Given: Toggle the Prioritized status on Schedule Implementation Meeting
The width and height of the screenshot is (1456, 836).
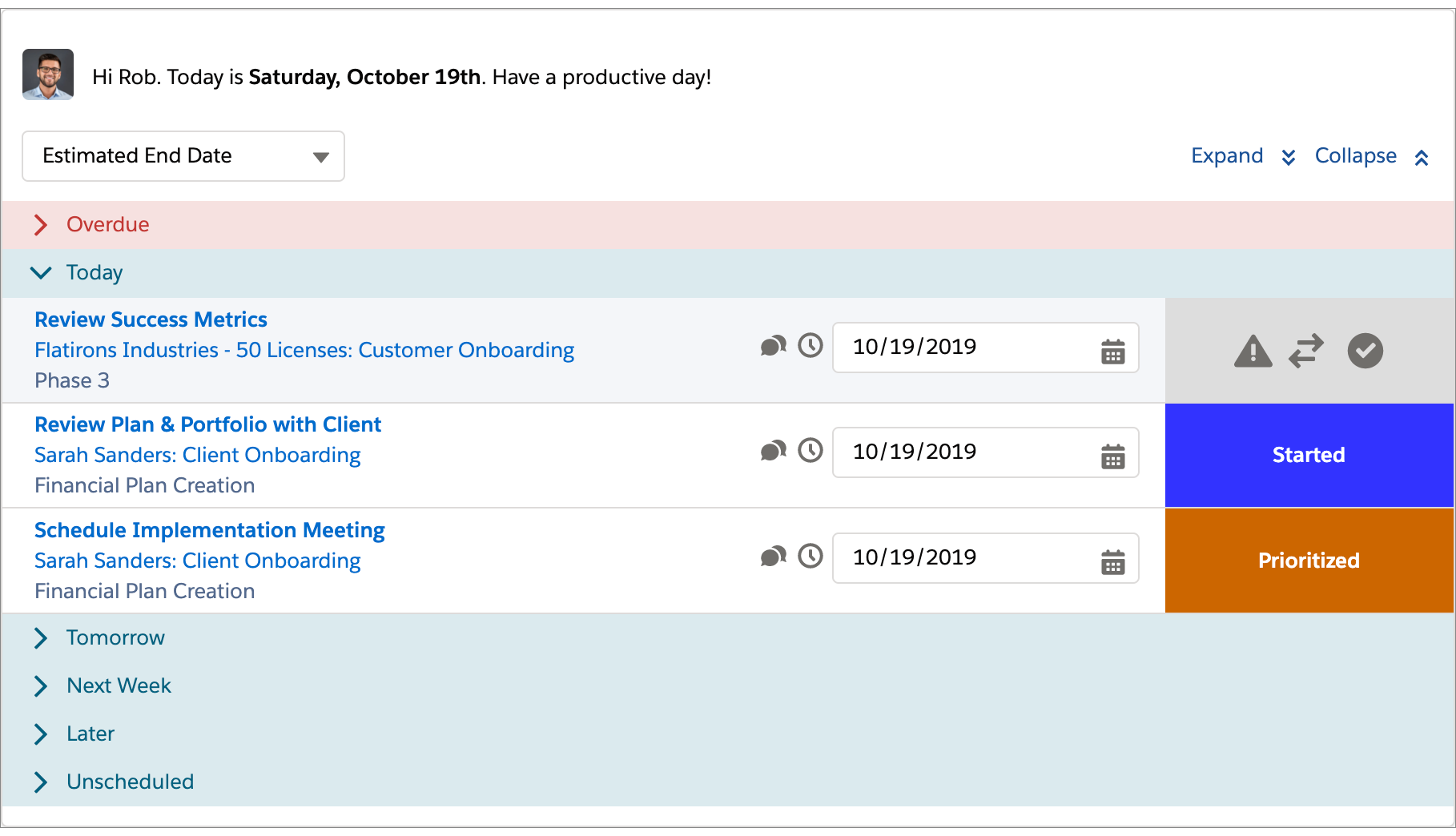Looking at the screenshot, I should pos(1308,561).
